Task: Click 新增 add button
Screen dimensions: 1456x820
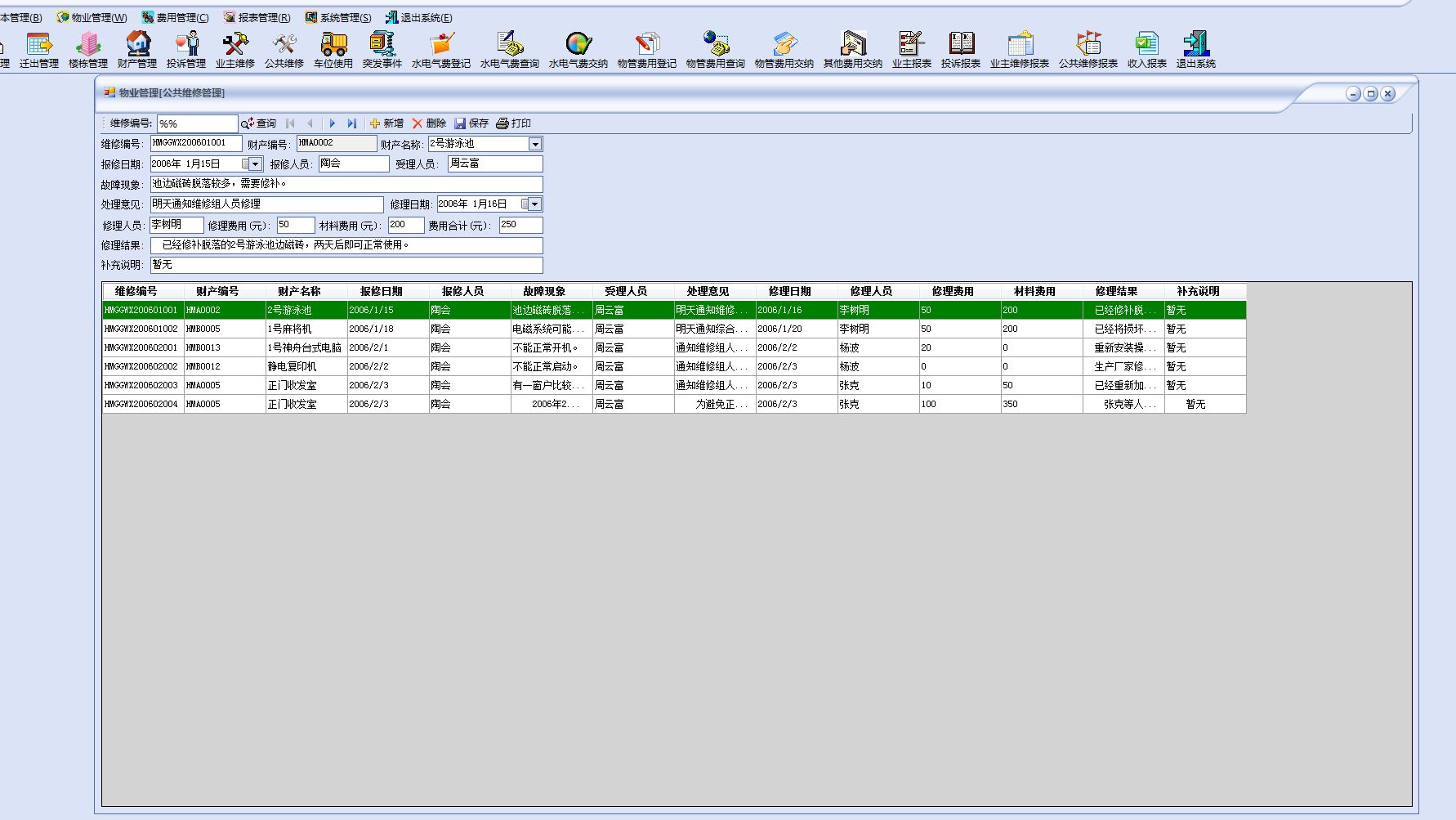Action: [386, 123]
